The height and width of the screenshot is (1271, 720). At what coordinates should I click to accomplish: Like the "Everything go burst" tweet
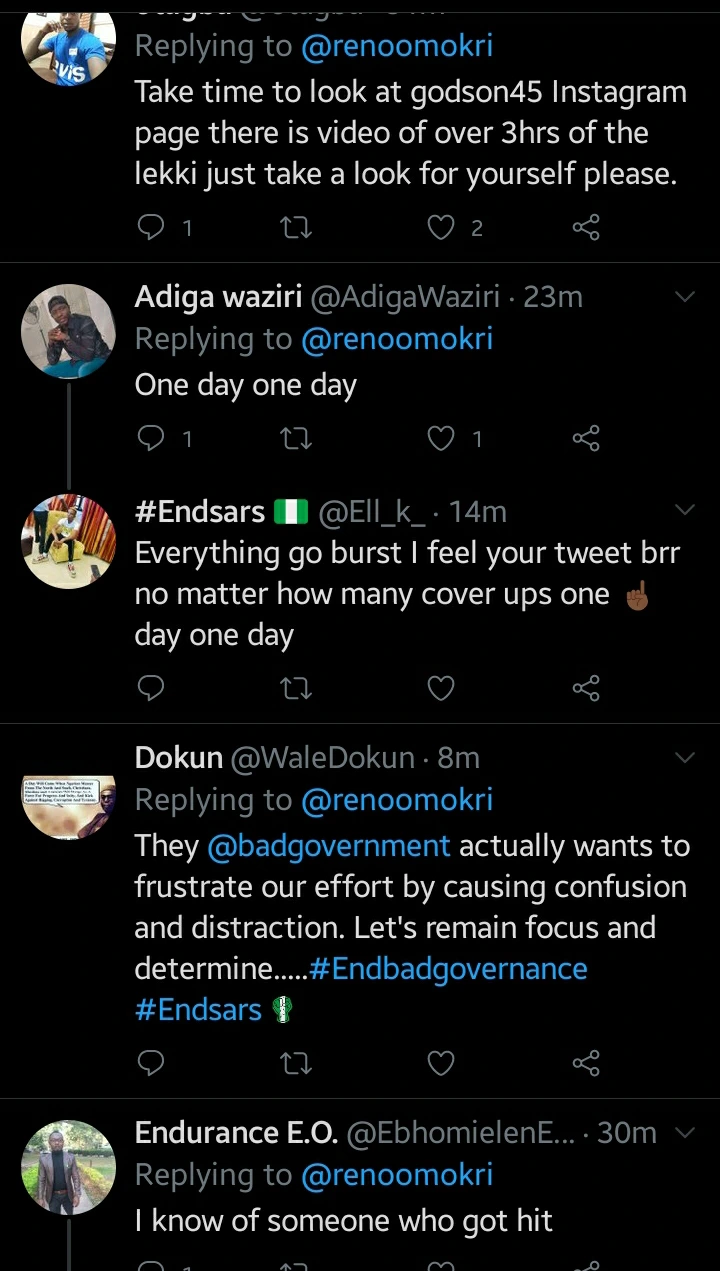[441, 688]
